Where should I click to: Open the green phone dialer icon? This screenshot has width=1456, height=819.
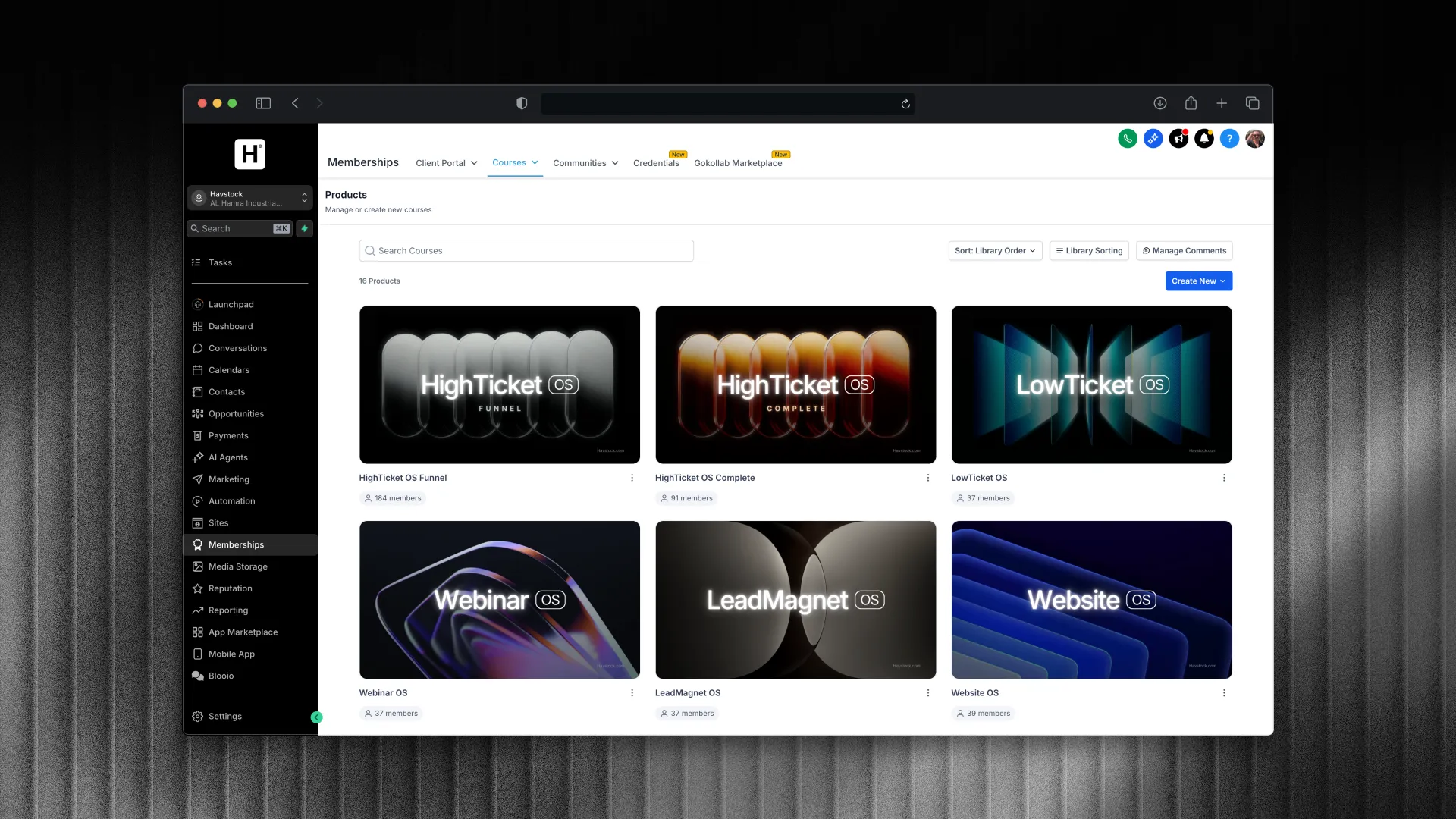[x=1127, y=138]
